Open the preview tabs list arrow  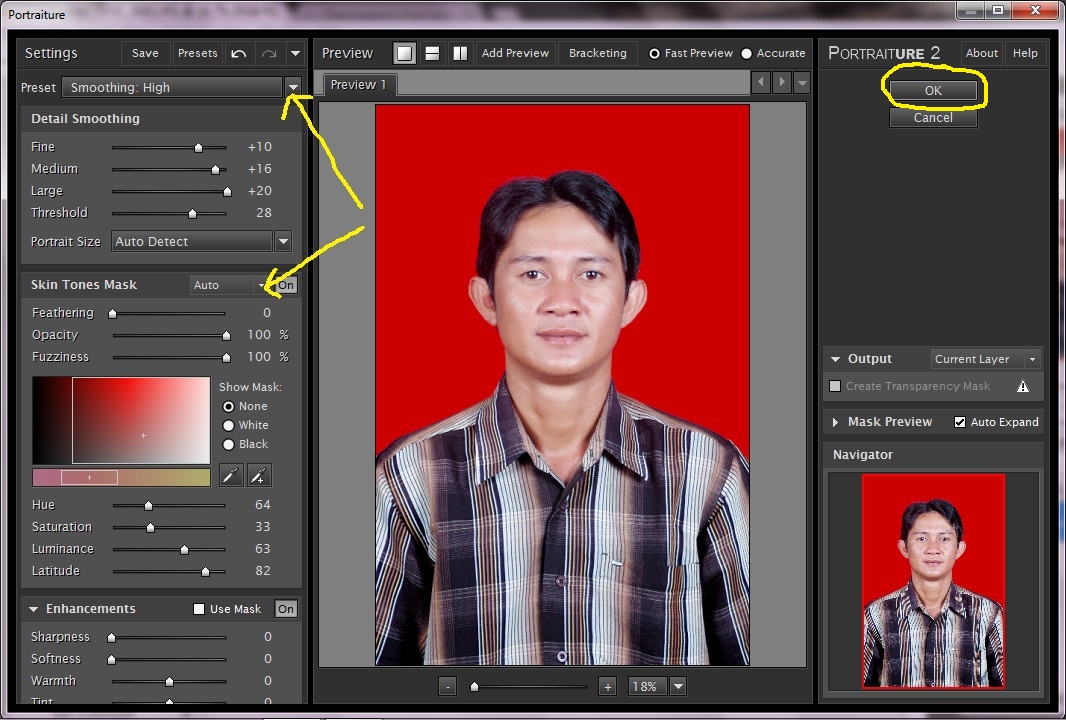pos(802,82)
